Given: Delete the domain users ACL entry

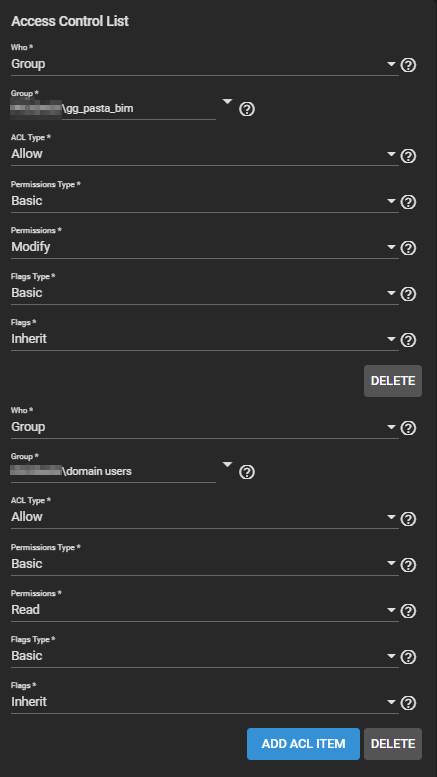Looking at the screenshot, I should (x=393, y=744).
